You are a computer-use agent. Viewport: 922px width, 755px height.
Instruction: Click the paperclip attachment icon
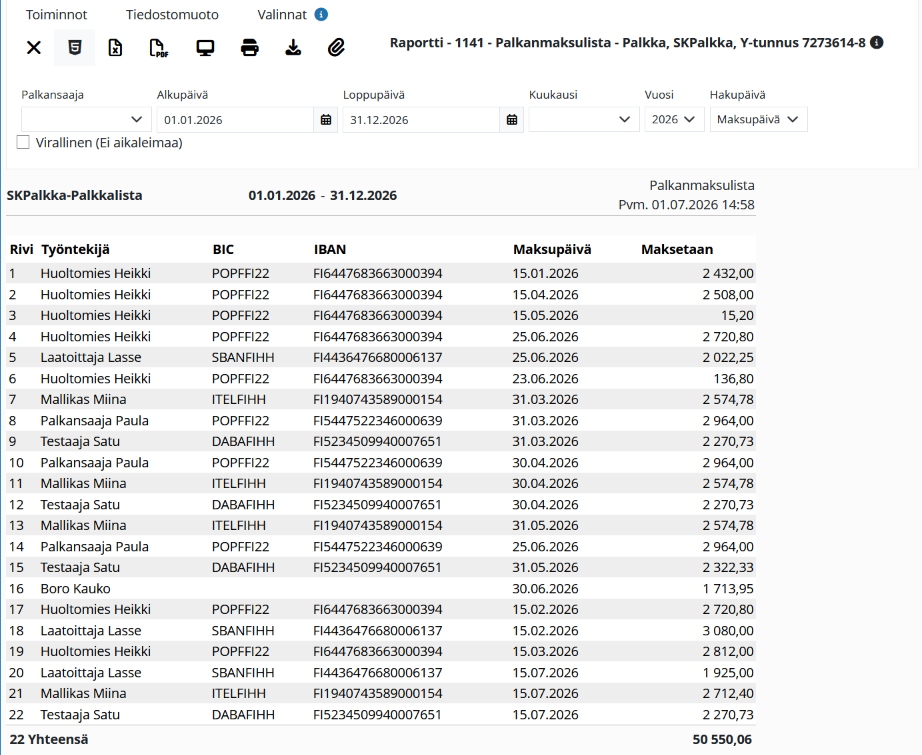336,48
